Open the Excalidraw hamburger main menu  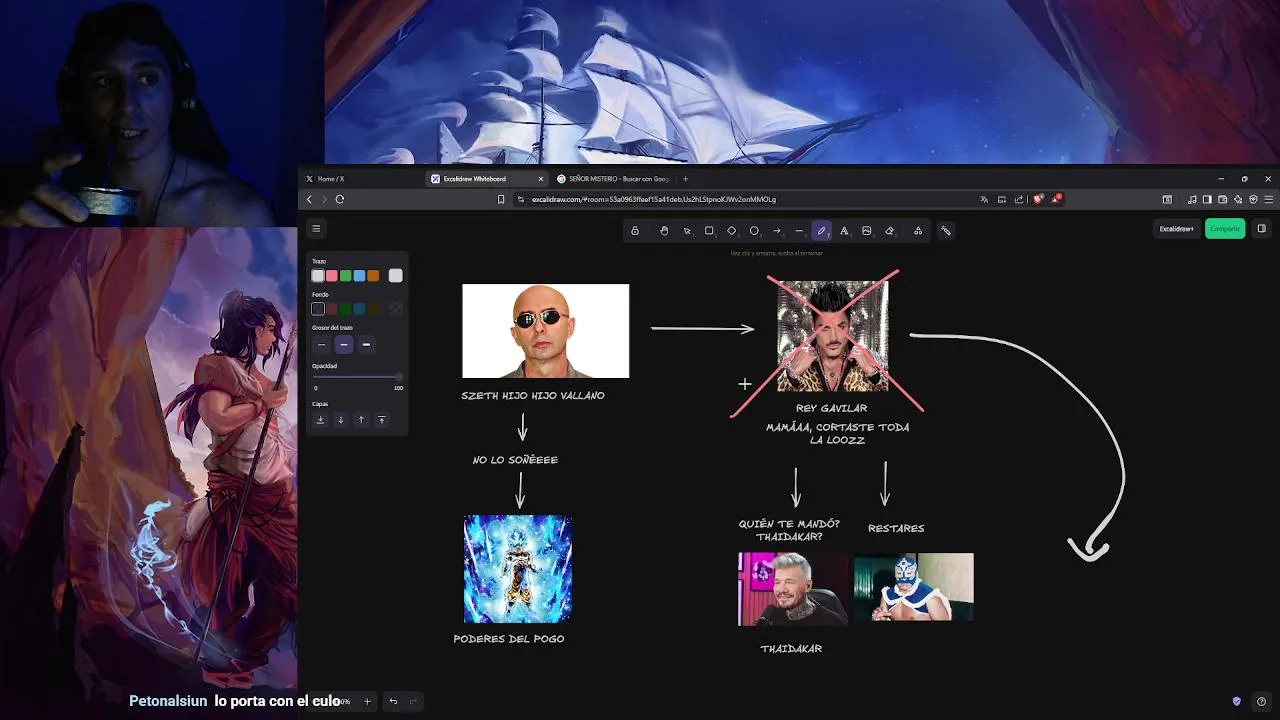pyautogui.click(x=316, y=229)
